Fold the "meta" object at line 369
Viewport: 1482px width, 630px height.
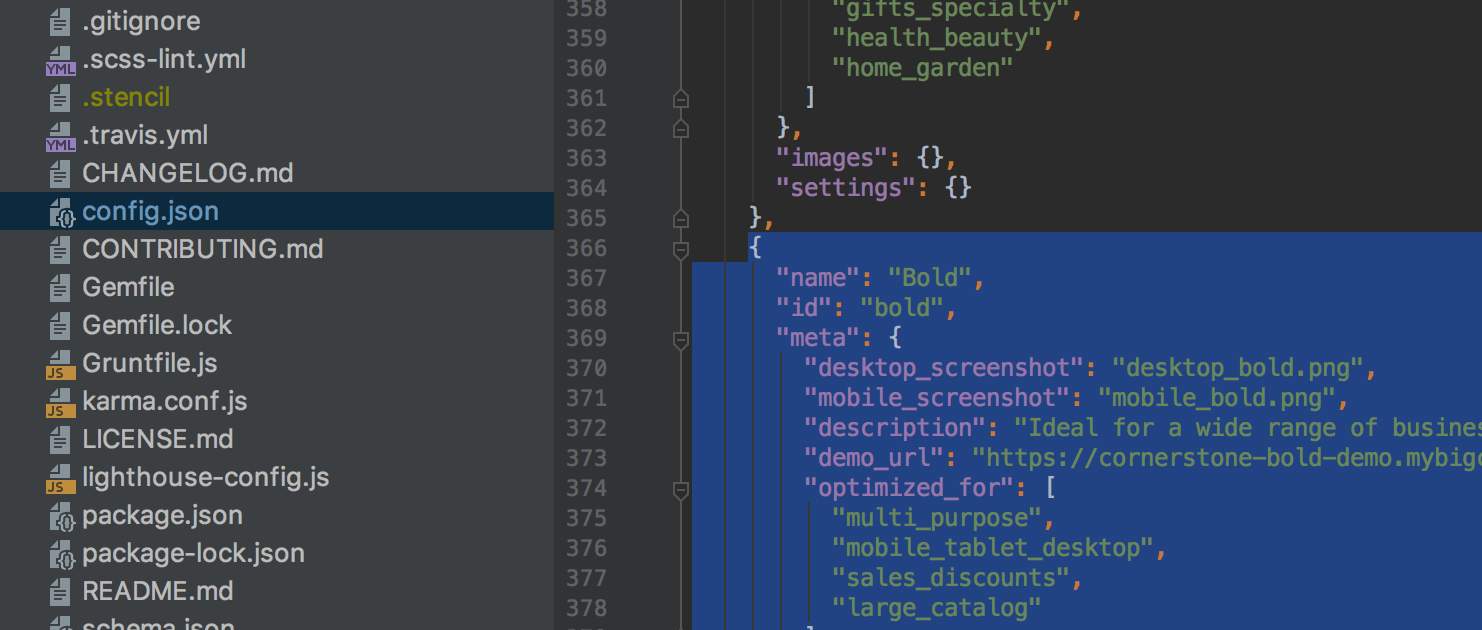point(681,340)
